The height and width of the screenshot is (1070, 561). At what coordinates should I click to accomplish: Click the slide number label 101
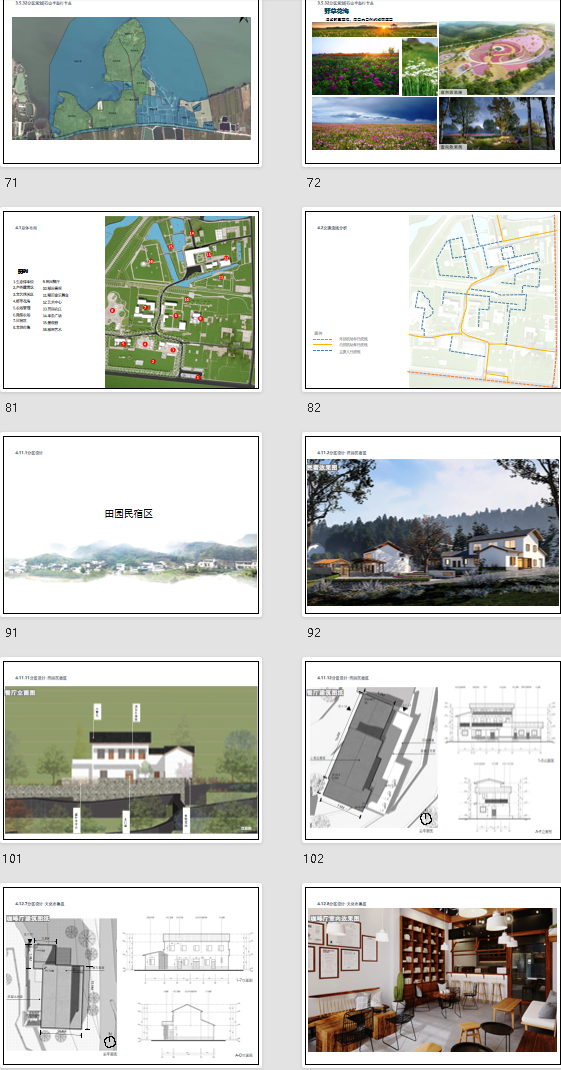[x=12, y=858]
